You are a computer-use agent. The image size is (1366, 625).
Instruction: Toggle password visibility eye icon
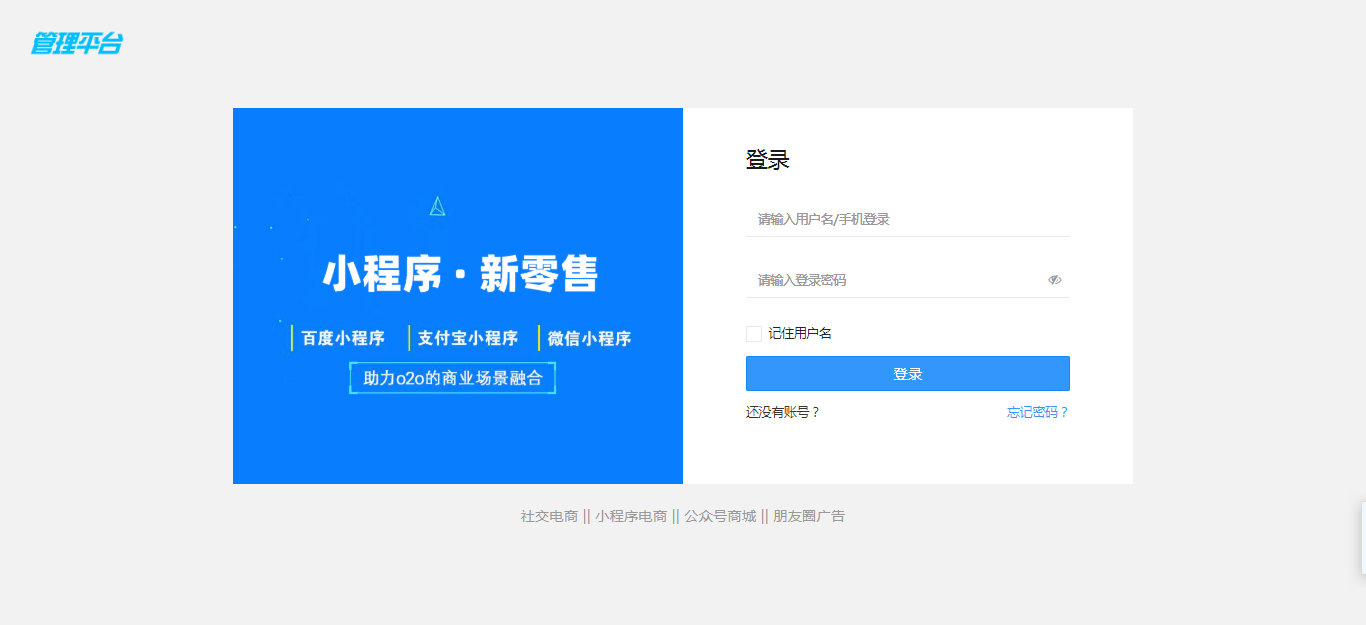point(1054,280)
